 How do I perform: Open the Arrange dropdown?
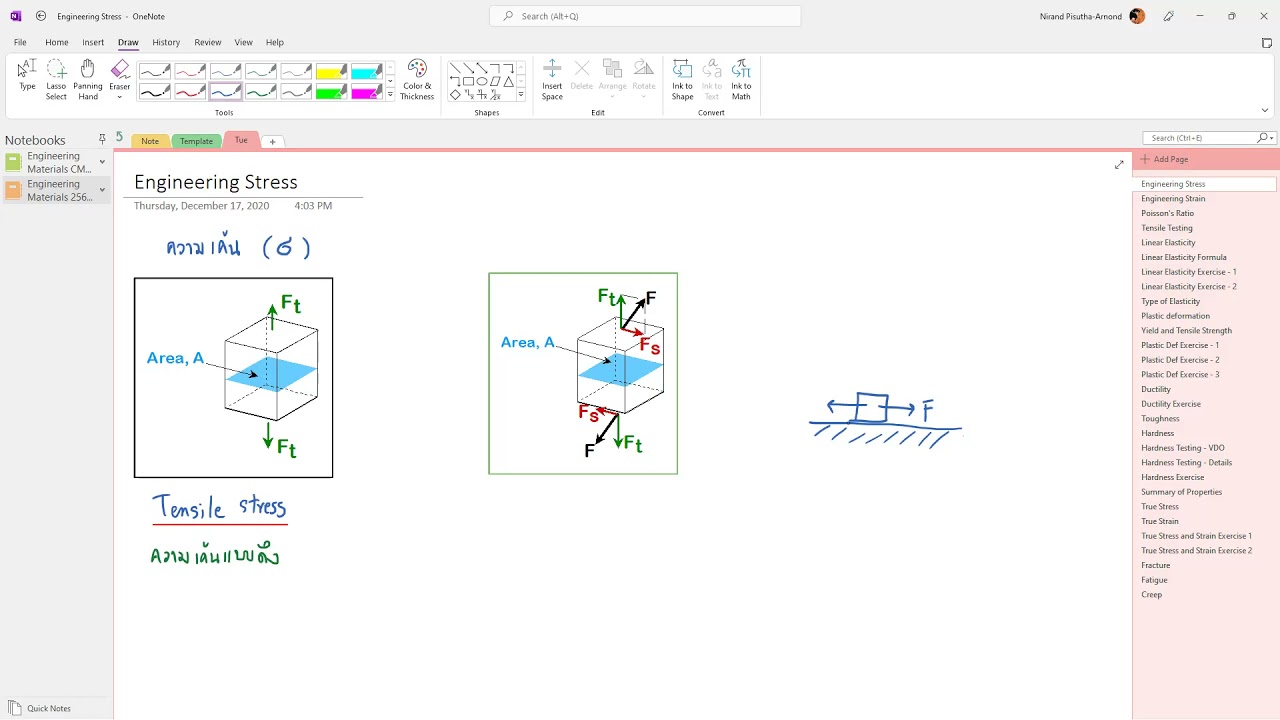(x=613, y=79)
